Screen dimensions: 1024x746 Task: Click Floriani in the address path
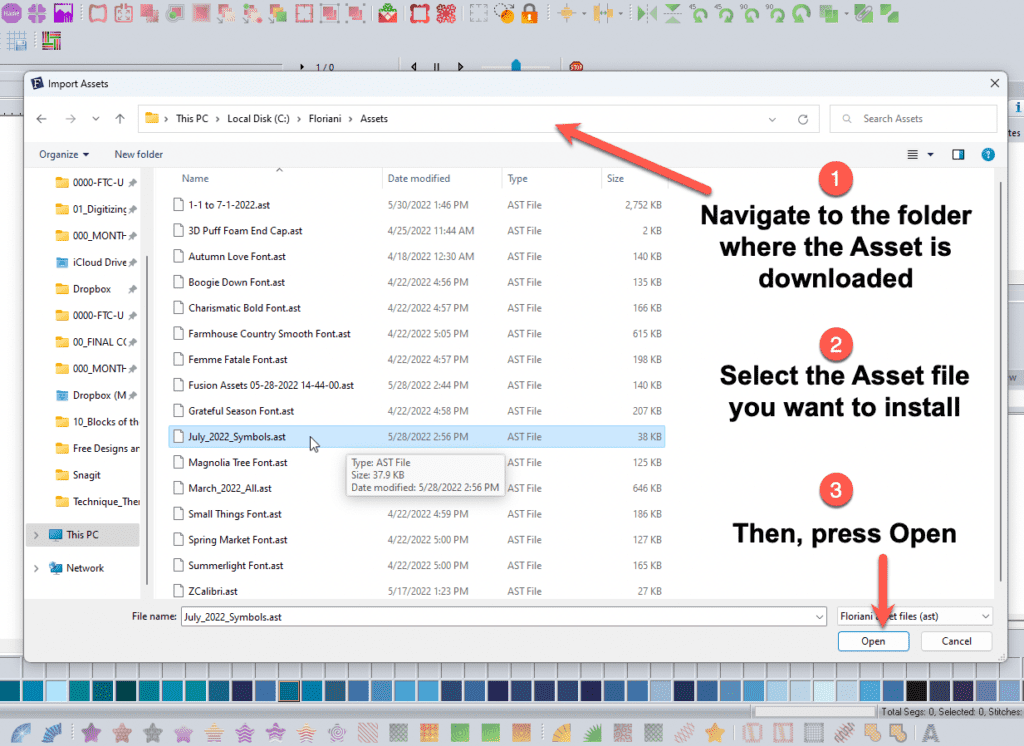point(325,119)
